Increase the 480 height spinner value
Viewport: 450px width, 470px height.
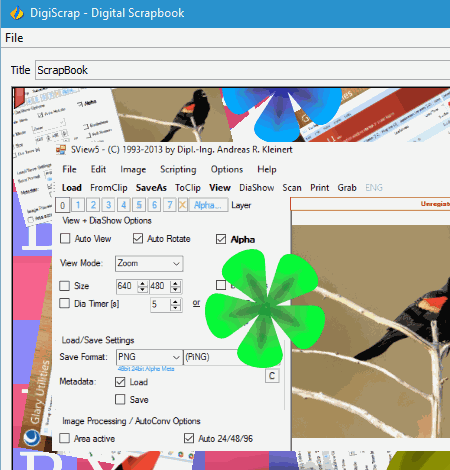tap(175, 284)
